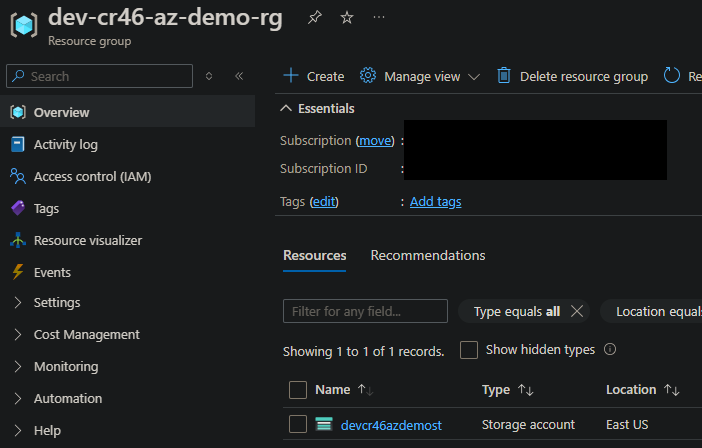
Task: Open the more options ellipsis menu
Action: [x=379, y=17]
